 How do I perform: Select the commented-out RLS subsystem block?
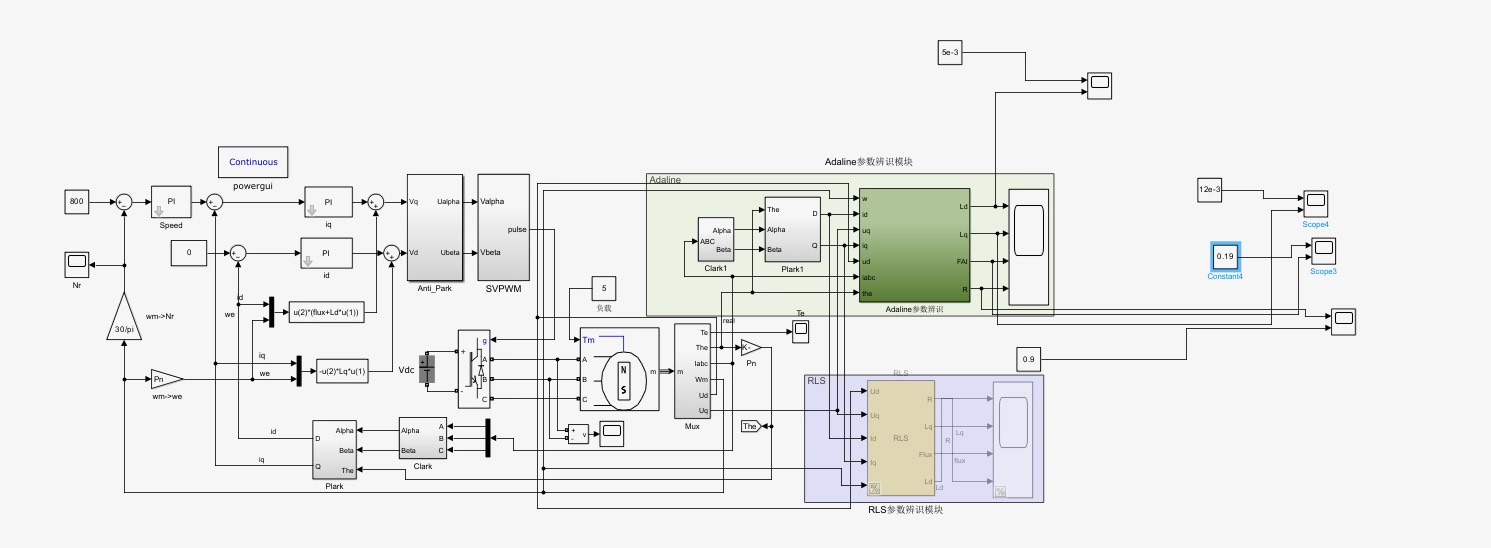900,438
